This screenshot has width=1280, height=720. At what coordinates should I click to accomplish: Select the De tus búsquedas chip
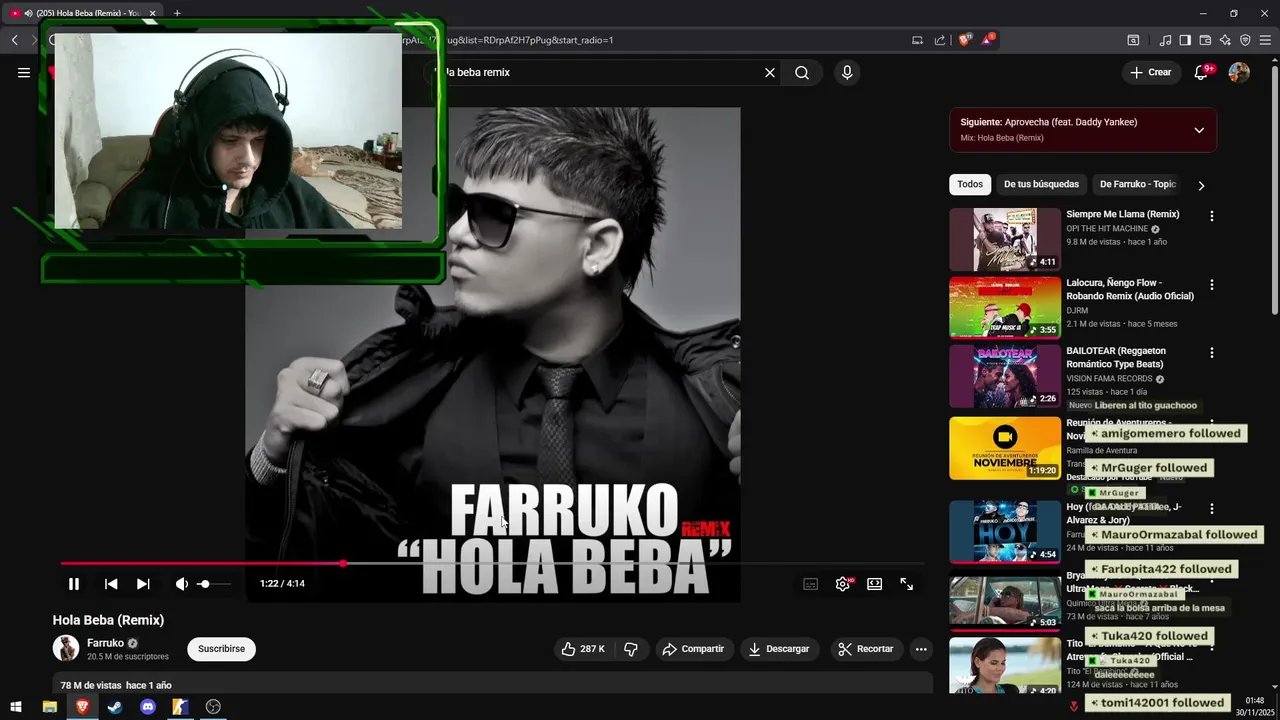coord(1041,184)
